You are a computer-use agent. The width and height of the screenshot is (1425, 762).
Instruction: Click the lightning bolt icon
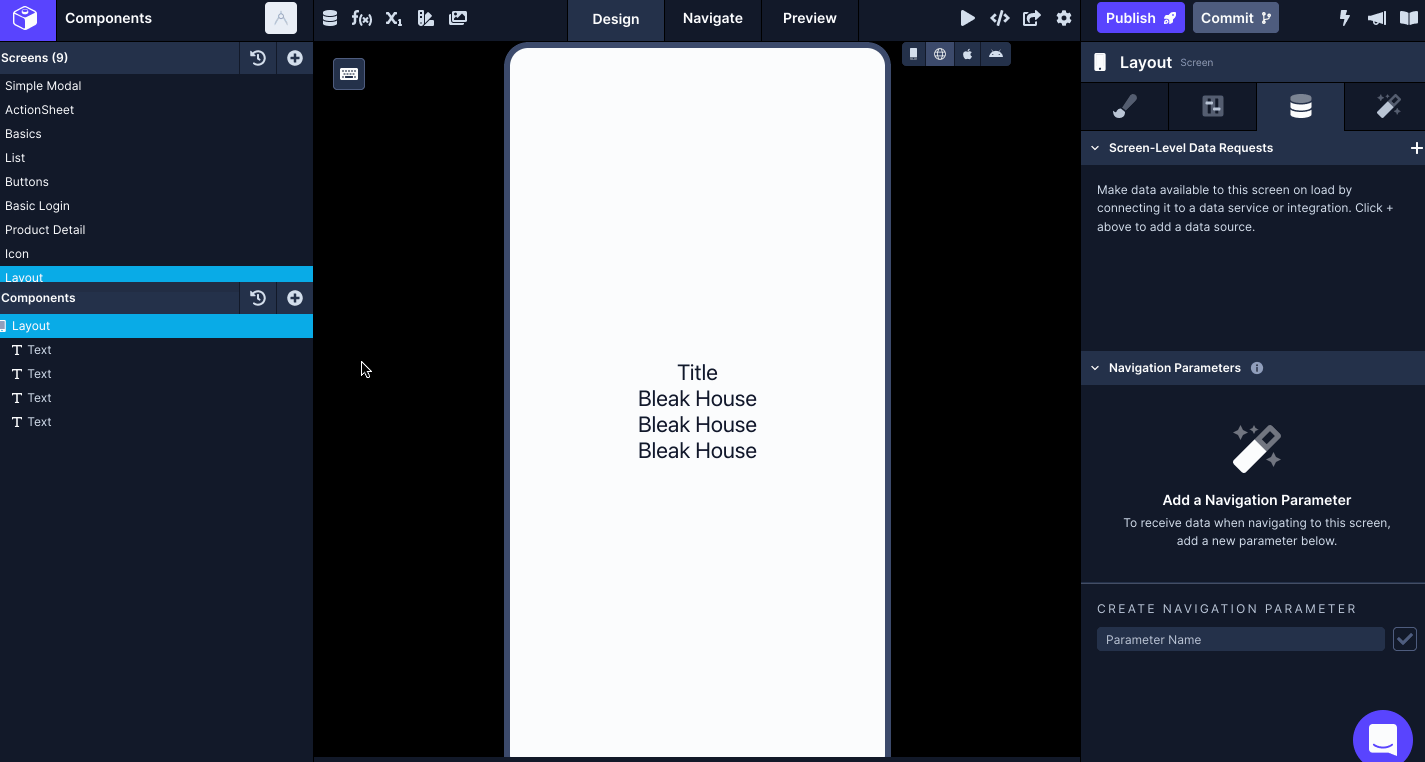[1345, 18]
